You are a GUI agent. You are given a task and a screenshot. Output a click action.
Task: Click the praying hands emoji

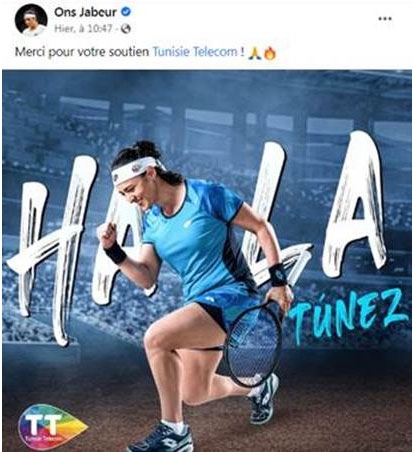click(254, 53)
